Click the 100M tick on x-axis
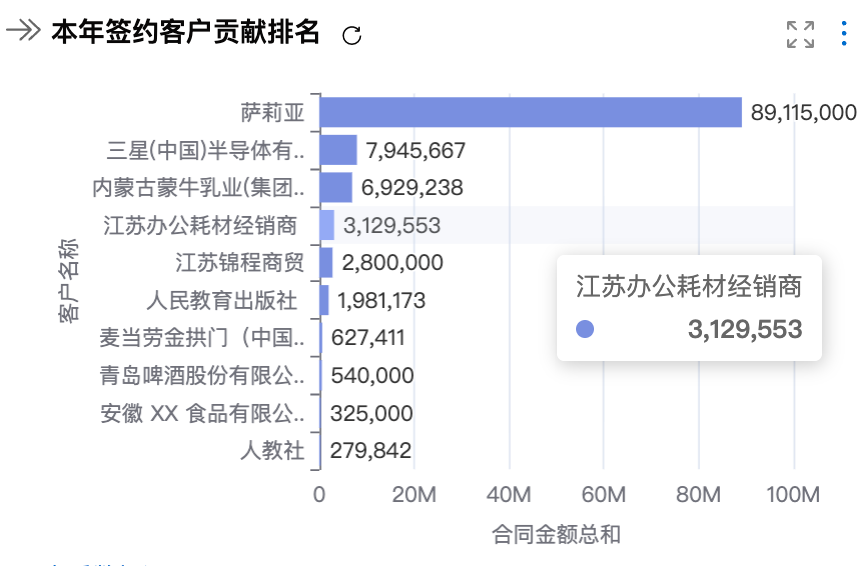The height and width of the screenshot is (566, 864). [794, 495]
